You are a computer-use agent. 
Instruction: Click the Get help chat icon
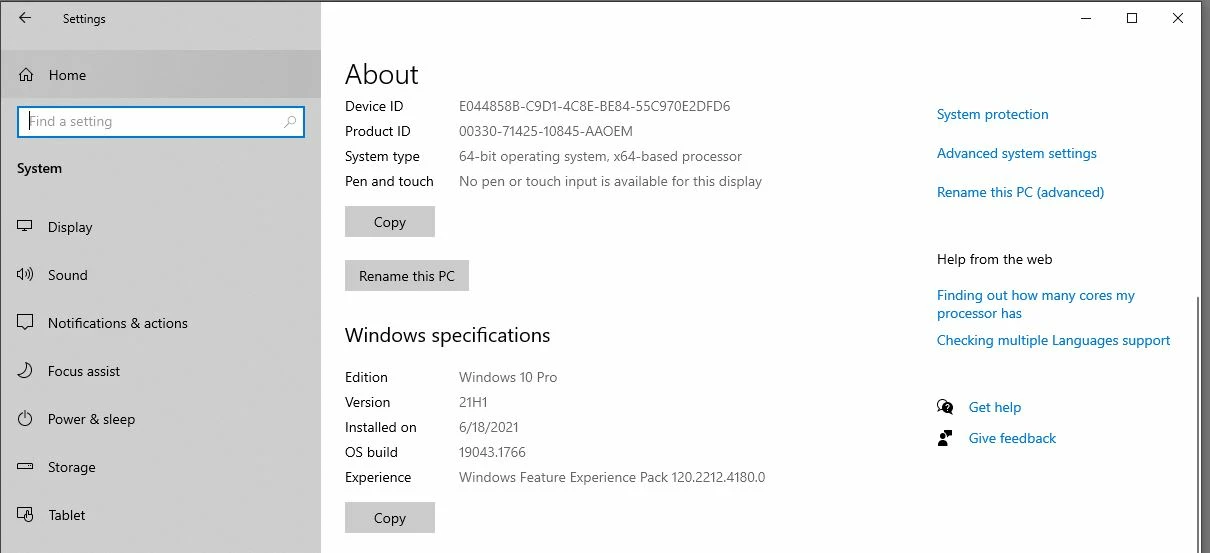945,407
